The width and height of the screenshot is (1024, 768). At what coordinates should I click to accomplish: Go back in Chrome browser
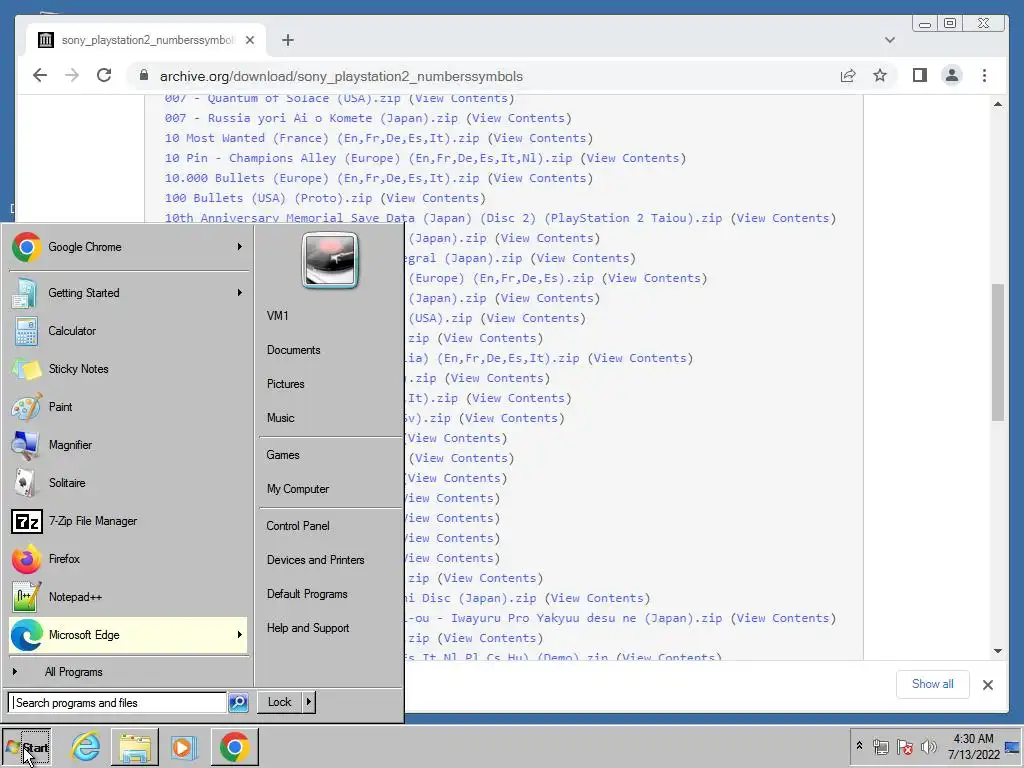coord(40,76)
